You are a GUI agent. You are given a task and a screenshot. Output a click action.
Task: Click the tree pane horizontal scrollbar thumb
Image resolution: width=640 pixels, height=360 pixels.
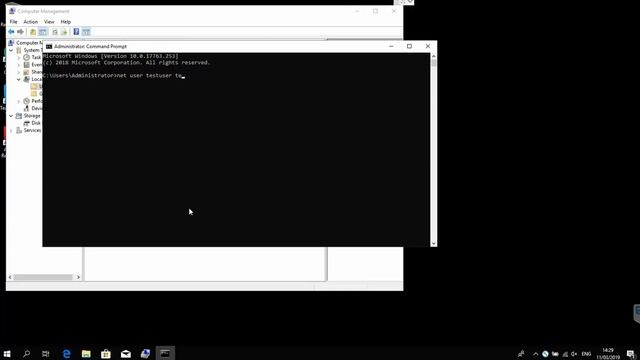43,277
